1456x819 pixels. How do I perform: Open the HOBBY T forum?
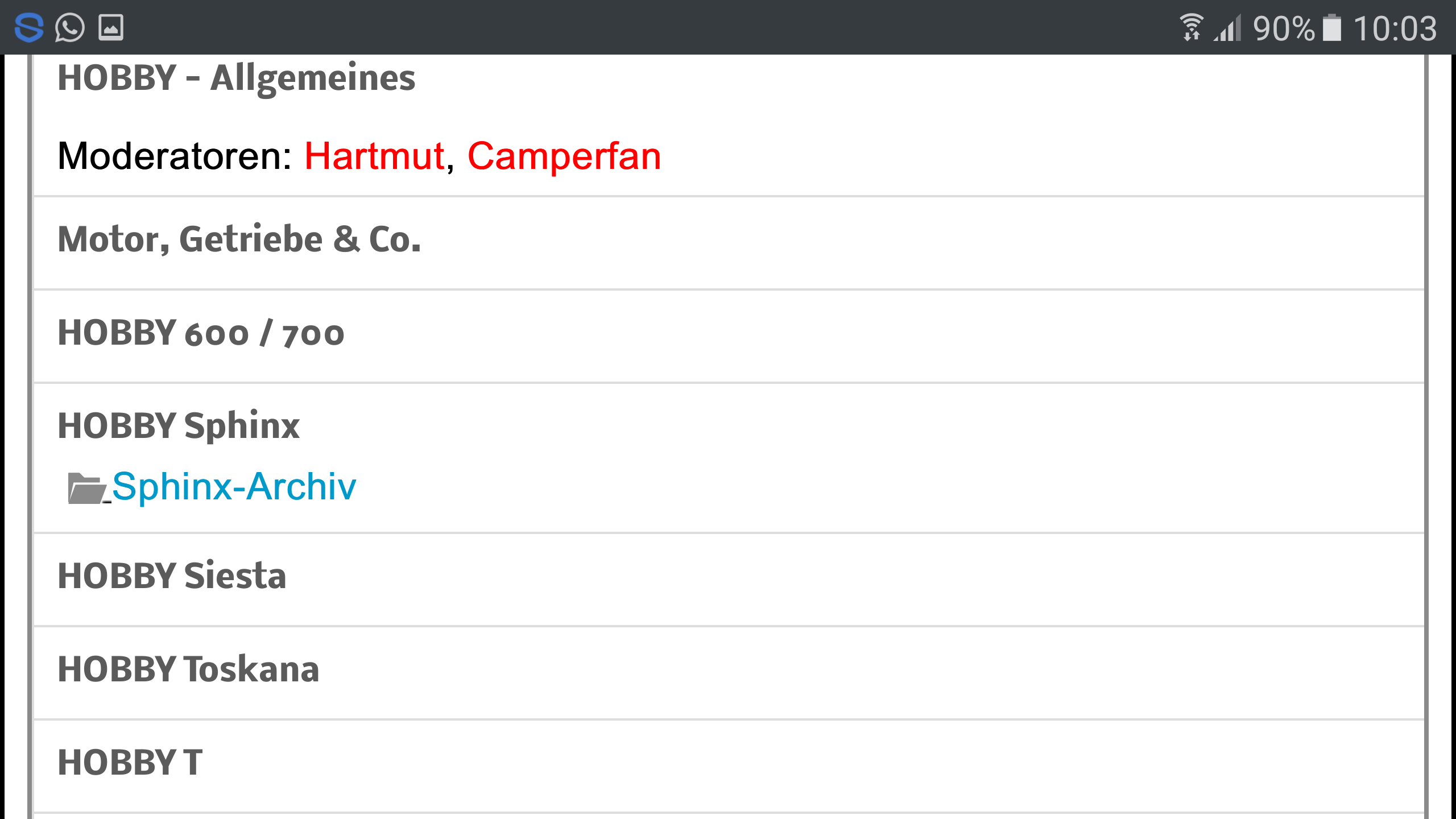(130, 762)
